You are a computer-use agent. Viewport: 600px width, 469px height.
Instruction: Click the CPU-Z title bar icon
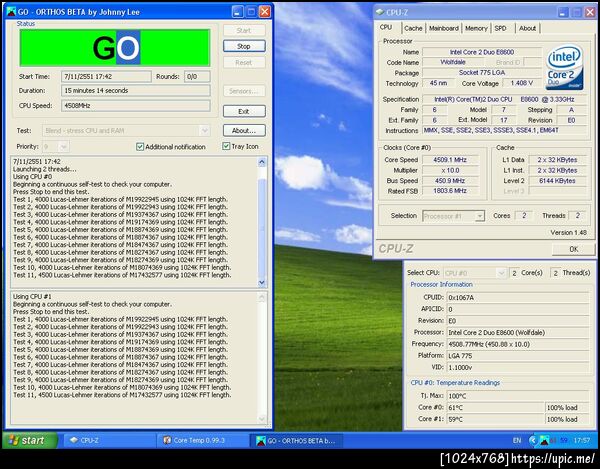pyautogui.click(x=380, y=12)
